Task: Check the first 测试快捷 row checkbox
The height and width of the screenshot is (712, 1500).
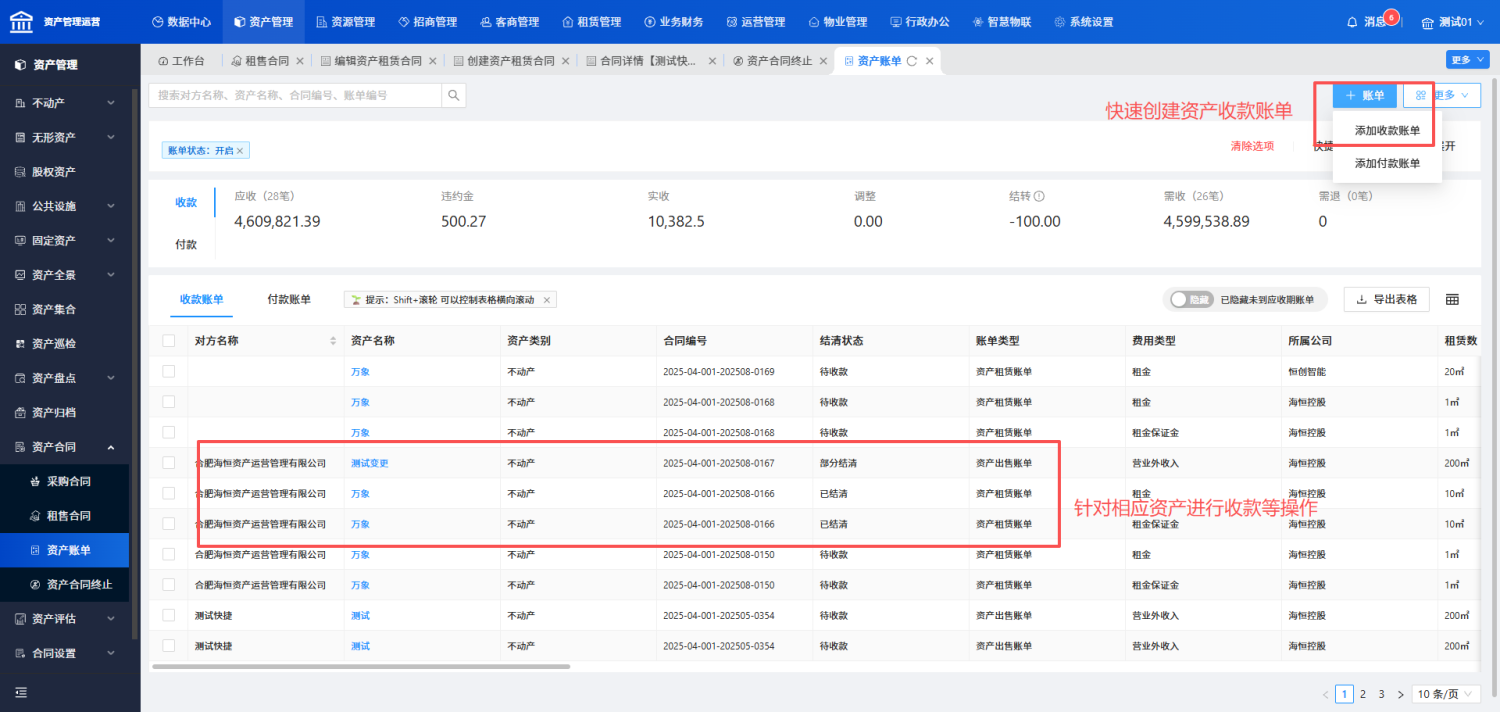Action: pyautogui.click(x=168, y=615)
